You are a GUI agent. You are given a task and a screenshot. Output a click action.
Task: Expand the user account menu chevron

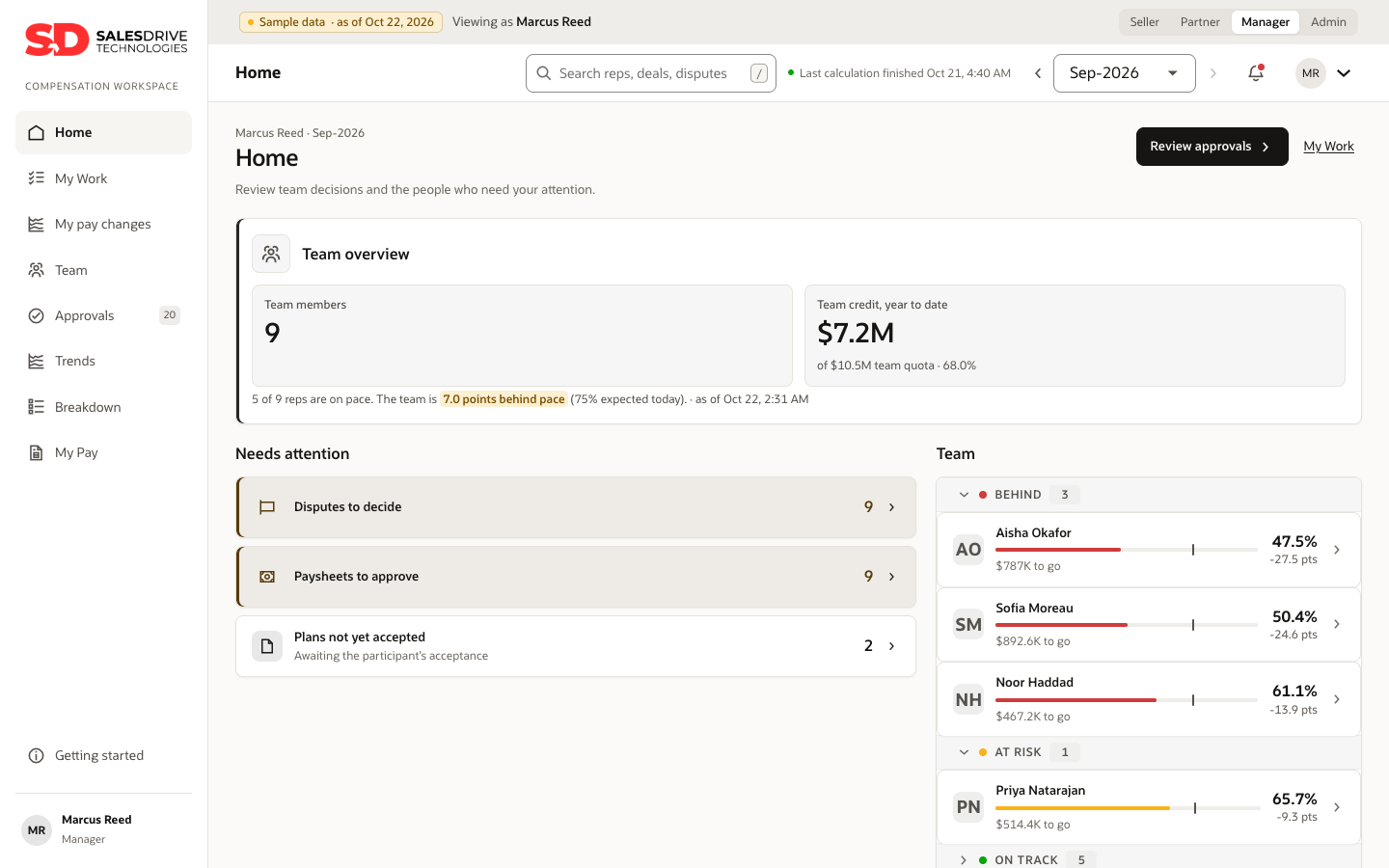[x=1344, y=73]
